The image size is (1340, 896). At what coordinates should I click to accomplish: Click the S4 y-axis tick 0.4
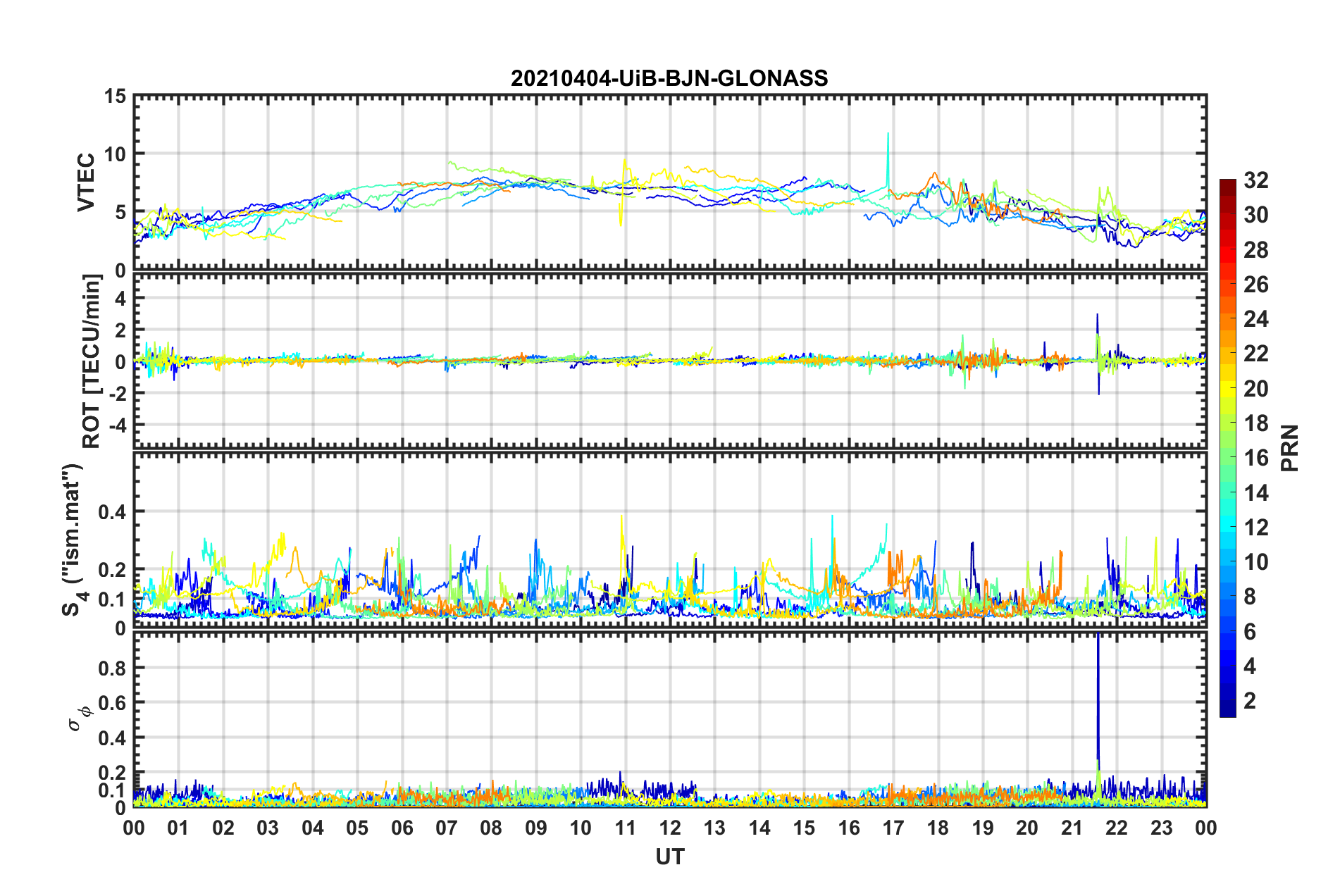point(113,512)
